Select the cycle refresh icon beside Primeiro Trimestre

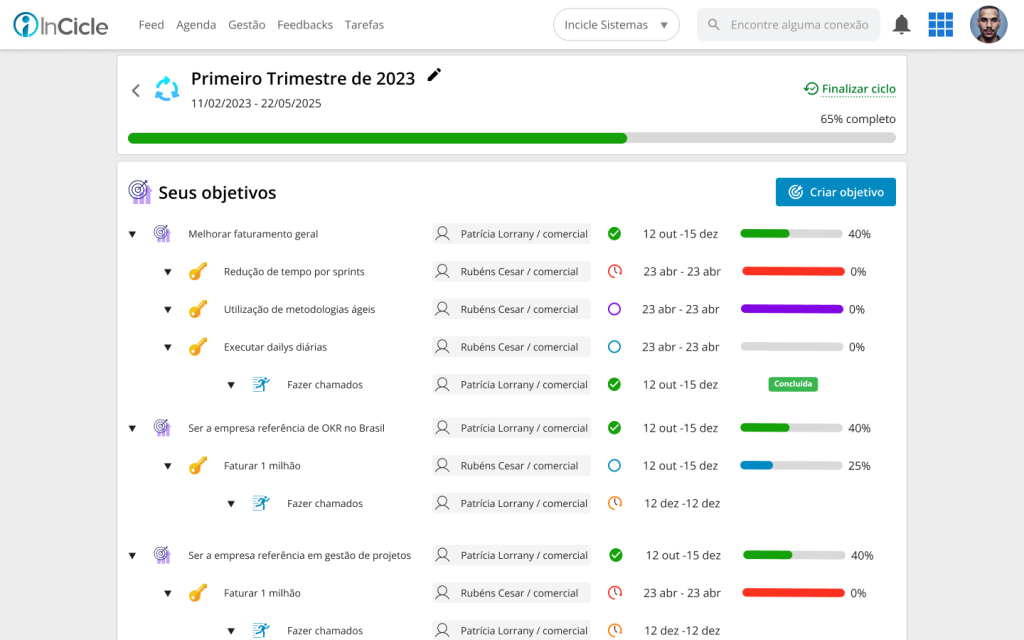pos(167,90)
